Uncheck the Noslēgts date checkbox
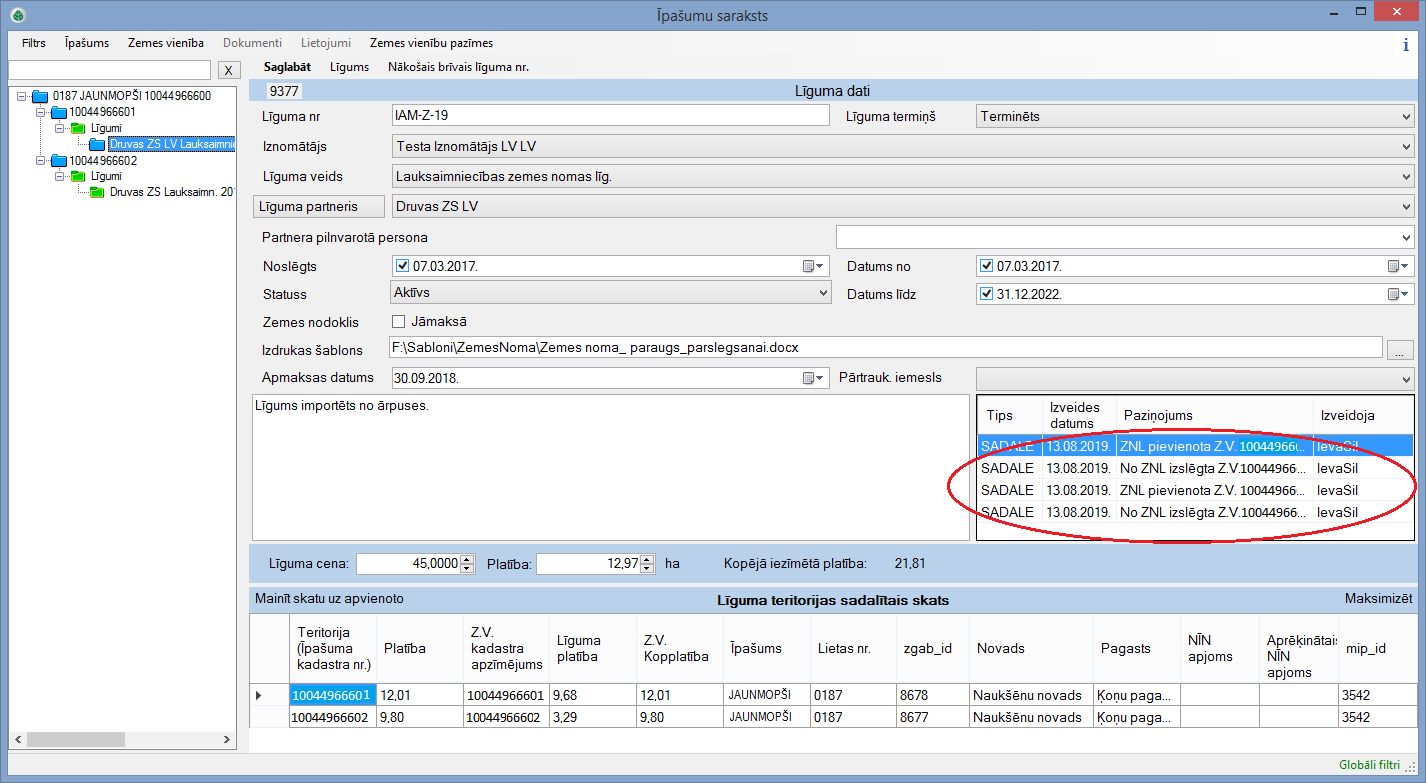The height and width of the screenshot is (783, 1426). point(403,267)
